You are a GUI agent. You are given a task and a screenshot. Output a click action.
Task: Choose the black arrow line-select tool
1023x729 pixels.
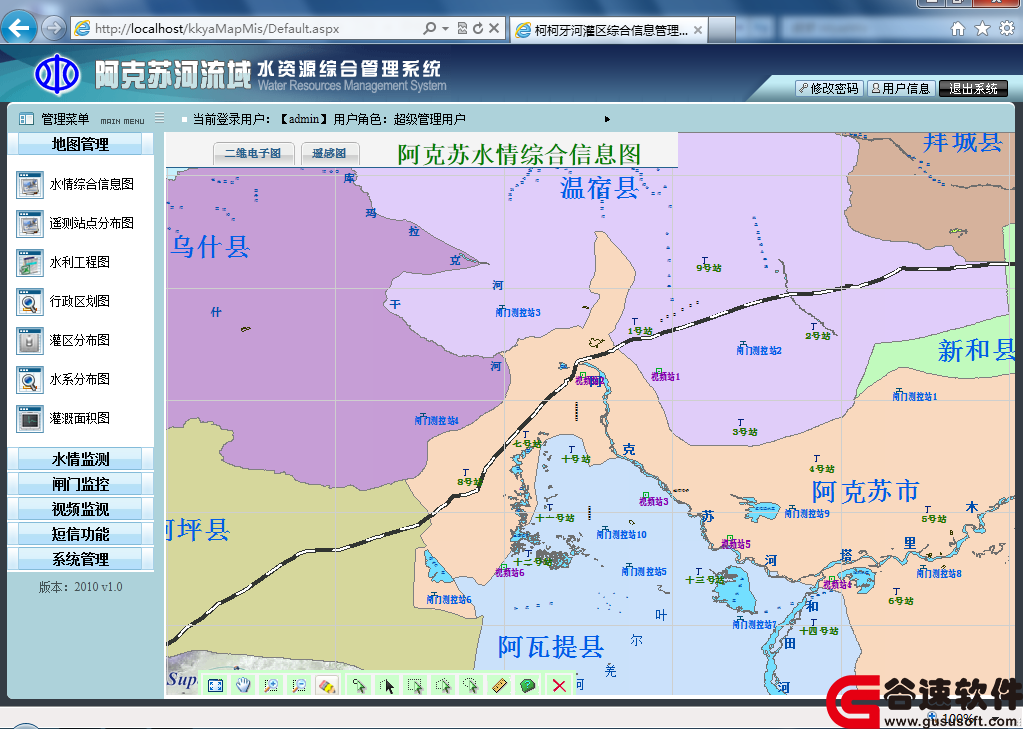387,685
